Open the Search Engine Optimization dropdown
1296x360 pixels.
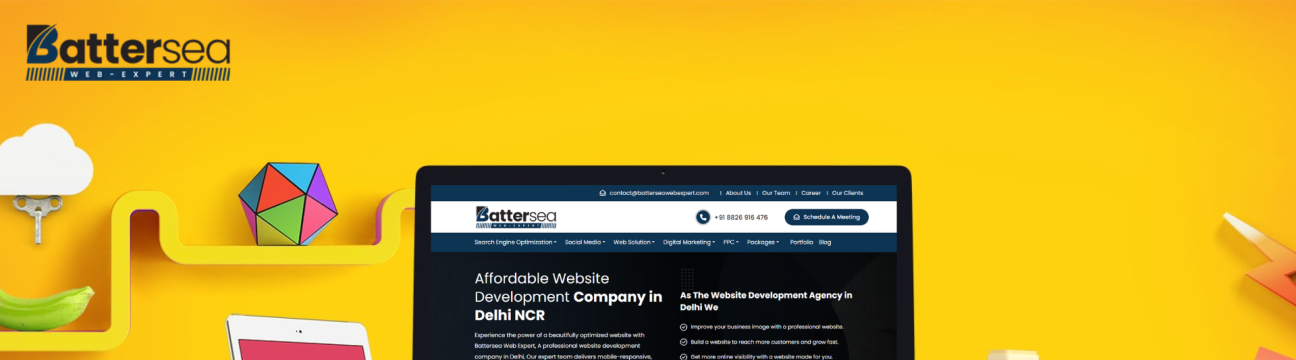coord(516,242)
